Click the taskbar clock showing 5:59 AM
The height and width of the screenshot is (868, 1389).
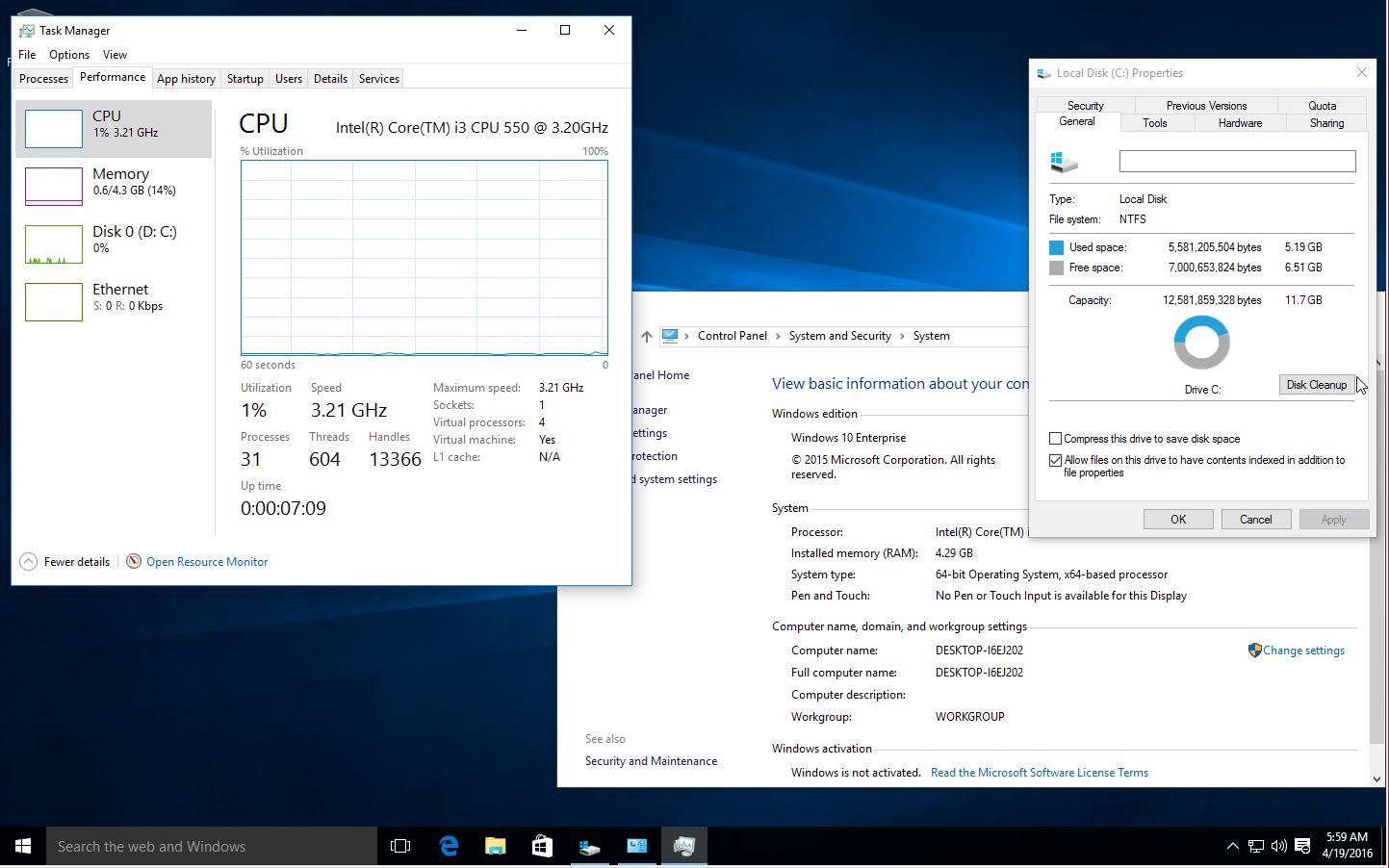click(1347, 846)
